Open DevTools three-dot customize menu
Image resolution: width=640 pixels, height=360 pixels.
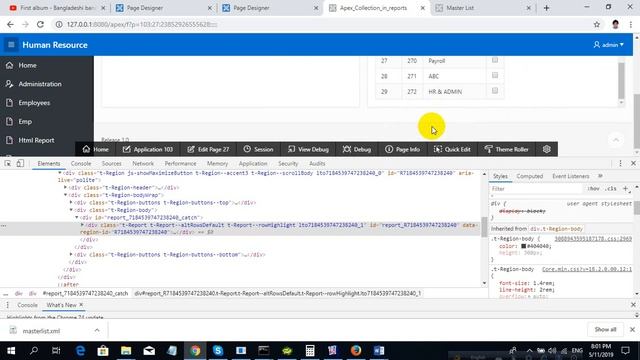620,163
